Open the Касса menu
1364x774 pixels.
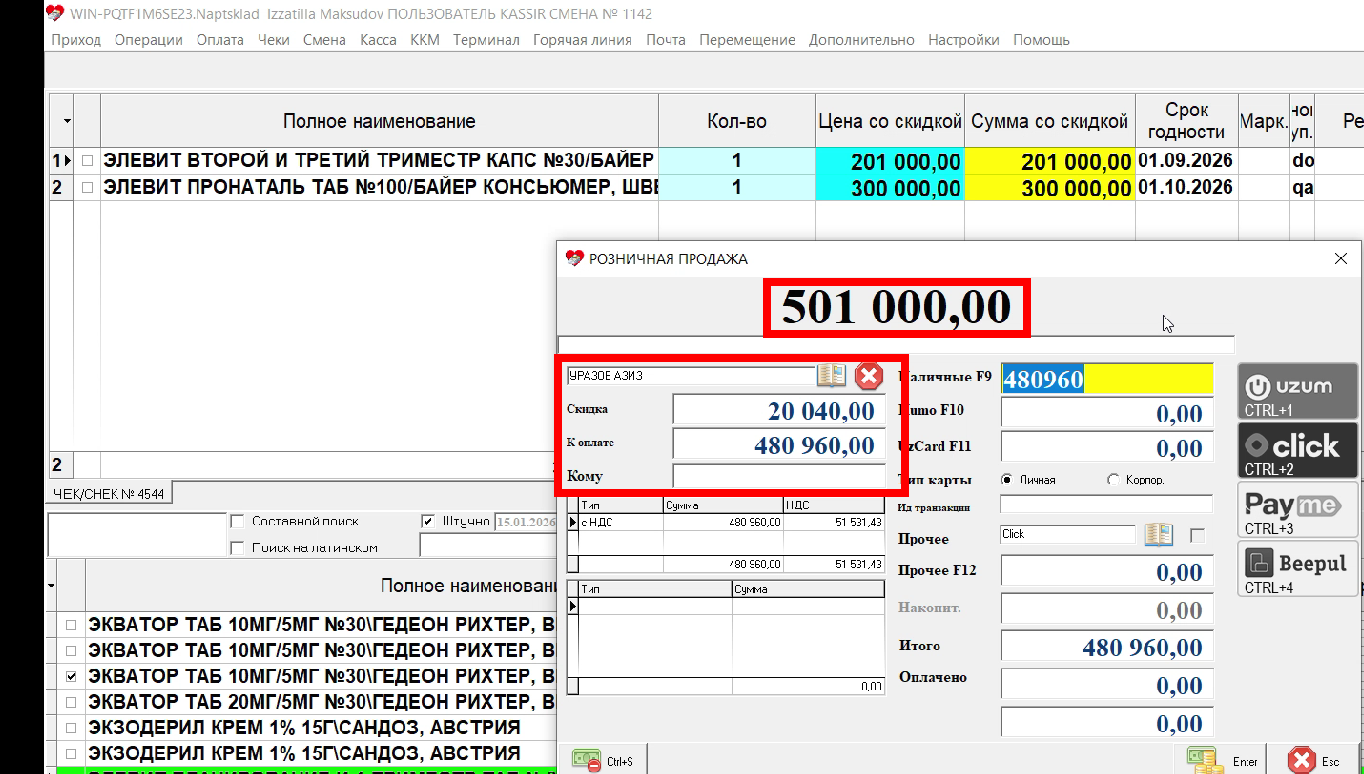click(378, 40)
